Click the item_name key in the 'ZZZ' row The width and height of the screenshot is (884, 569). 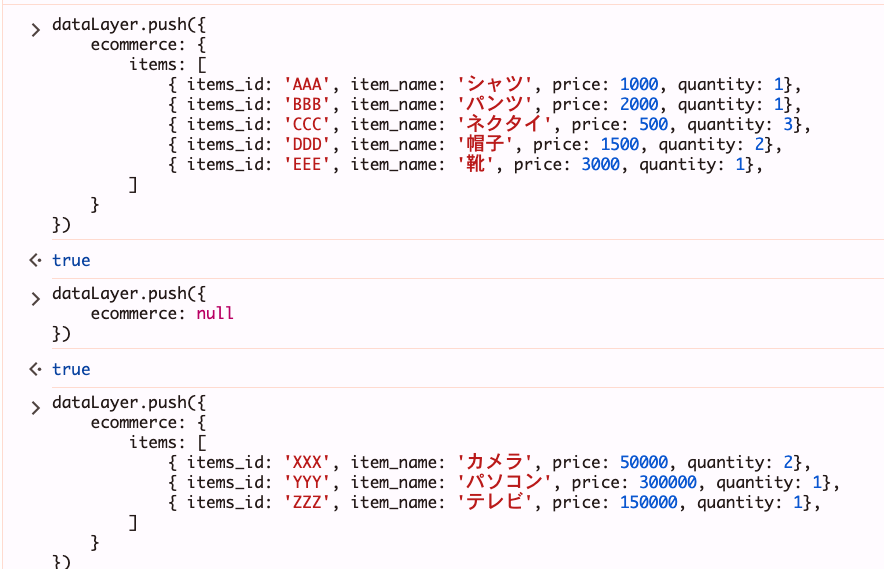tap(394, 502)
